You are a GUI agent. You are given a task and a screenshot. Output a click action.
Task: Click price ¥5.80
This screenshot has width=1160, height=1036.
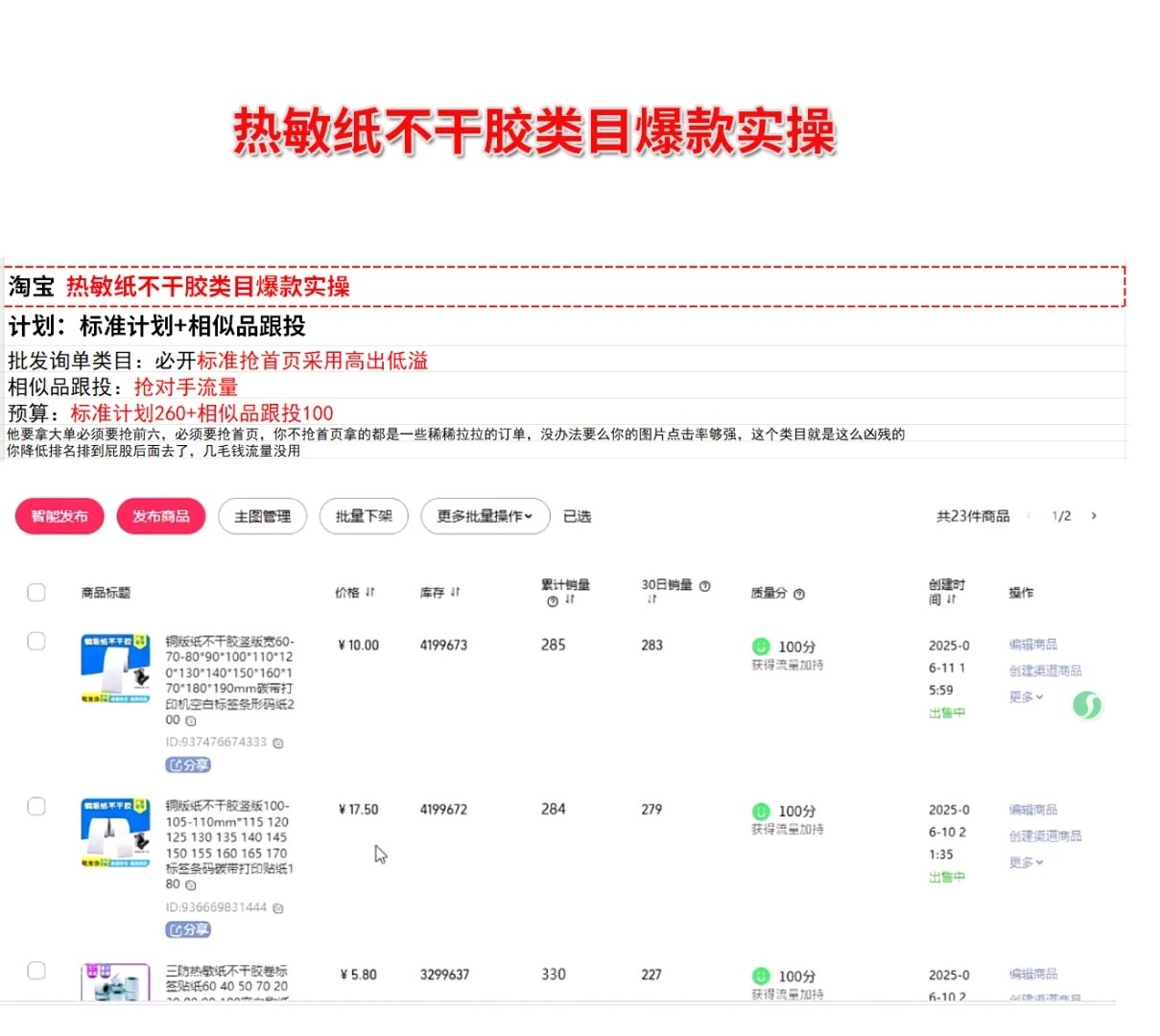click(359, 975)
